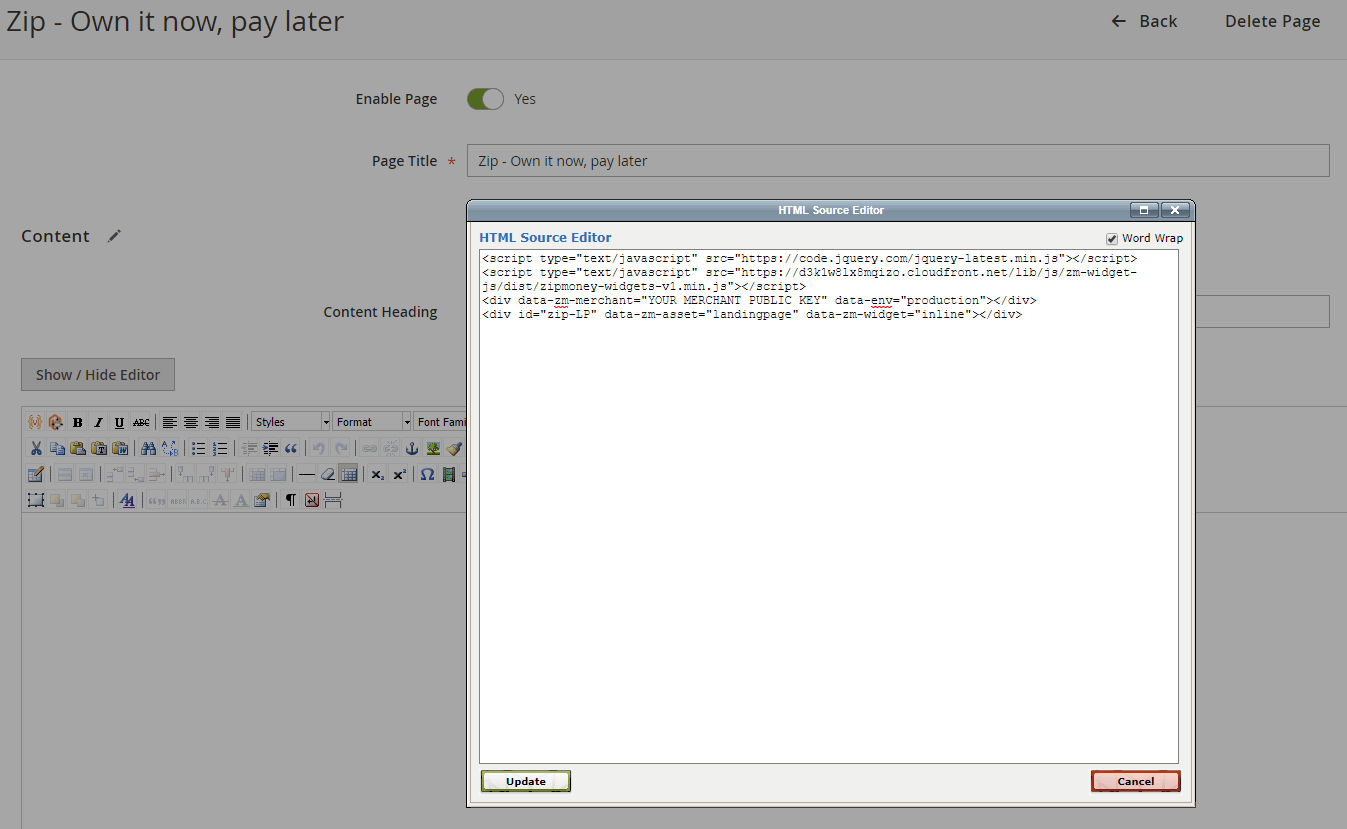Insert page break icon
The height and width of the screenshot is (829, 1347).
333,500
